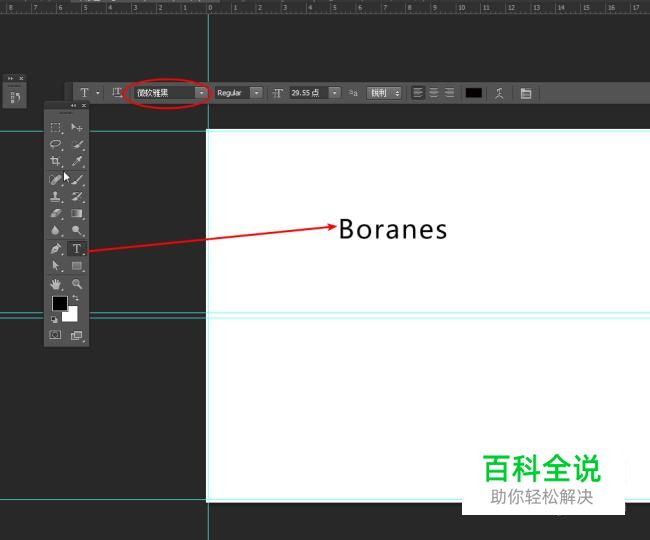Select the Eyedropper tool
Image resolution: width=650 pixels, height=540 pixels.
coord(77,161)
